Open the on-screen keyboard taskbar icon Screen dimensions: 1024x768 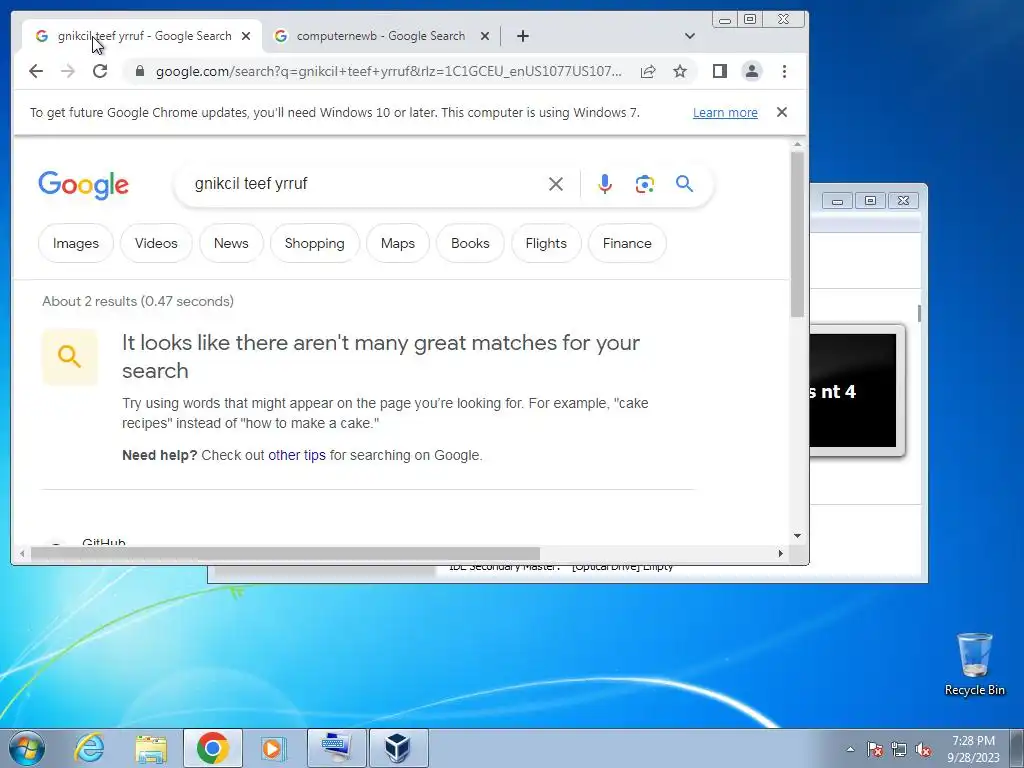point(337,748)
